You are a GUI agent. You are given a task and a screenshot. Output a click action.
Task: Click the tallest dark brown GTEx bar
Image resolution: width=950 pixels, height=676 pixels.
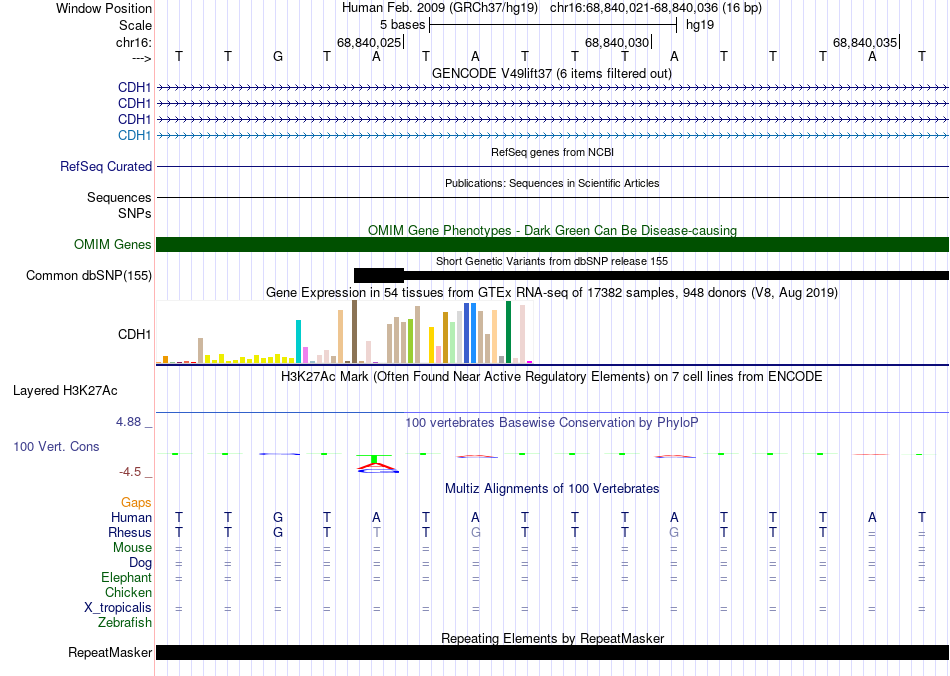pyautogui.click(x=354, y=332)
